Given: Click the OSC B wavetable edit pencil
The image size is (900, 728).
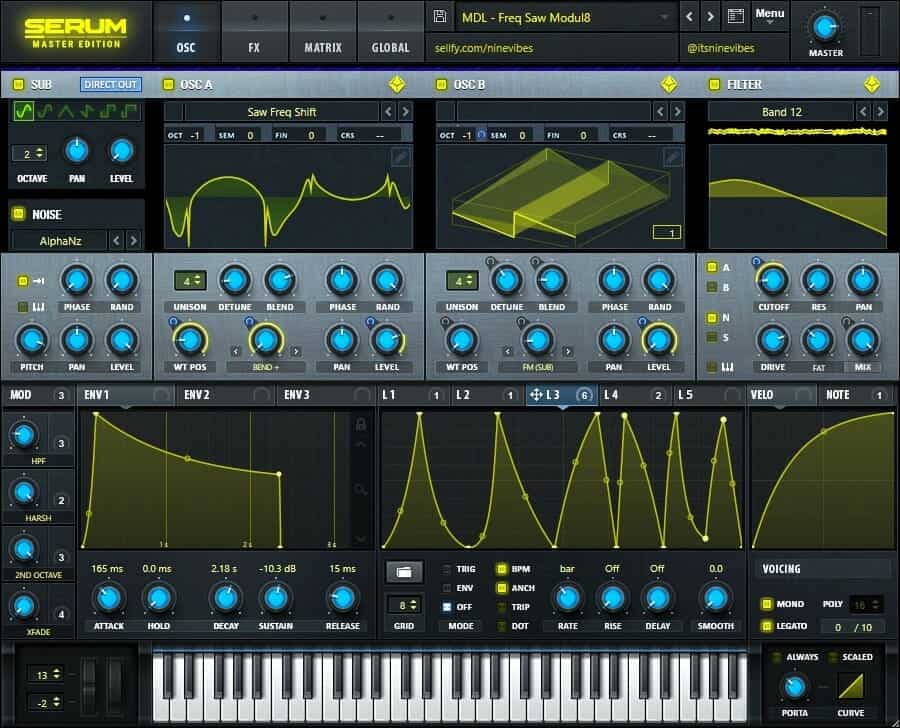Looking at the screenshot, I should point(673,157).
